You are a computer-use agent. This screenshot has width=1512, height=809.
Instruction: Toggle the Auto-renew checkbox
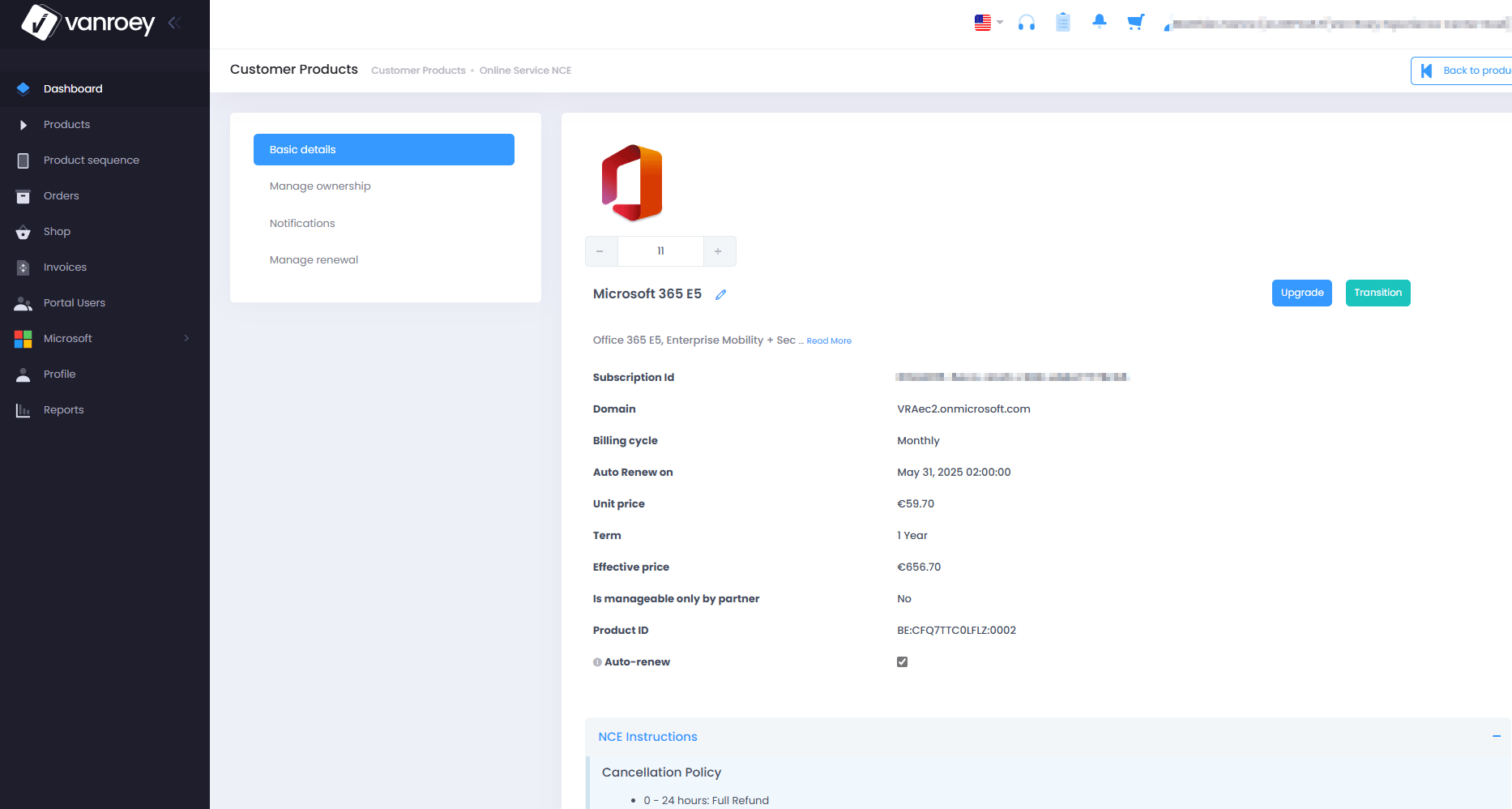903,662
